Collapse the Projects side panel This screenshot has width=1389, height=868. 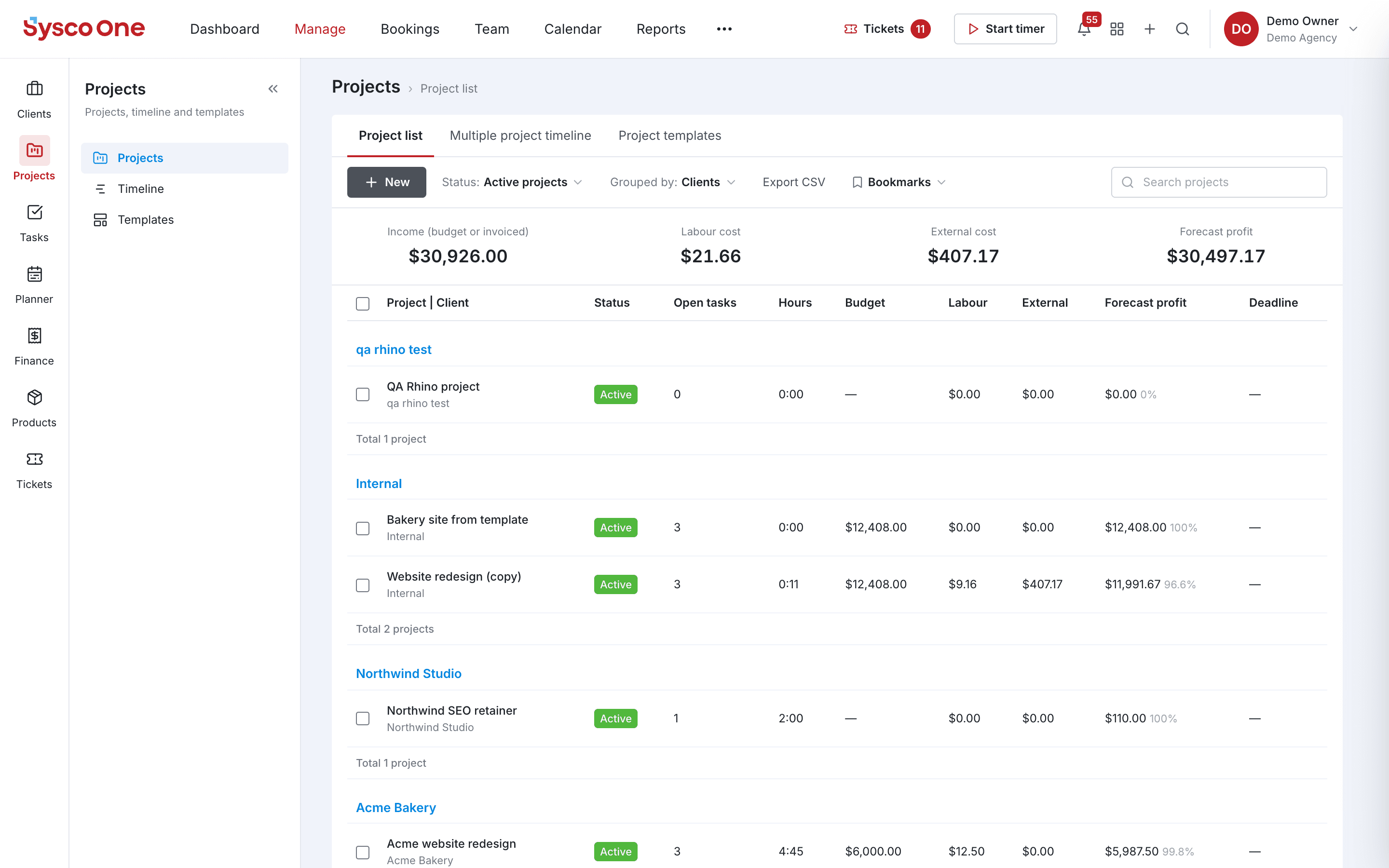pos(273,89)
